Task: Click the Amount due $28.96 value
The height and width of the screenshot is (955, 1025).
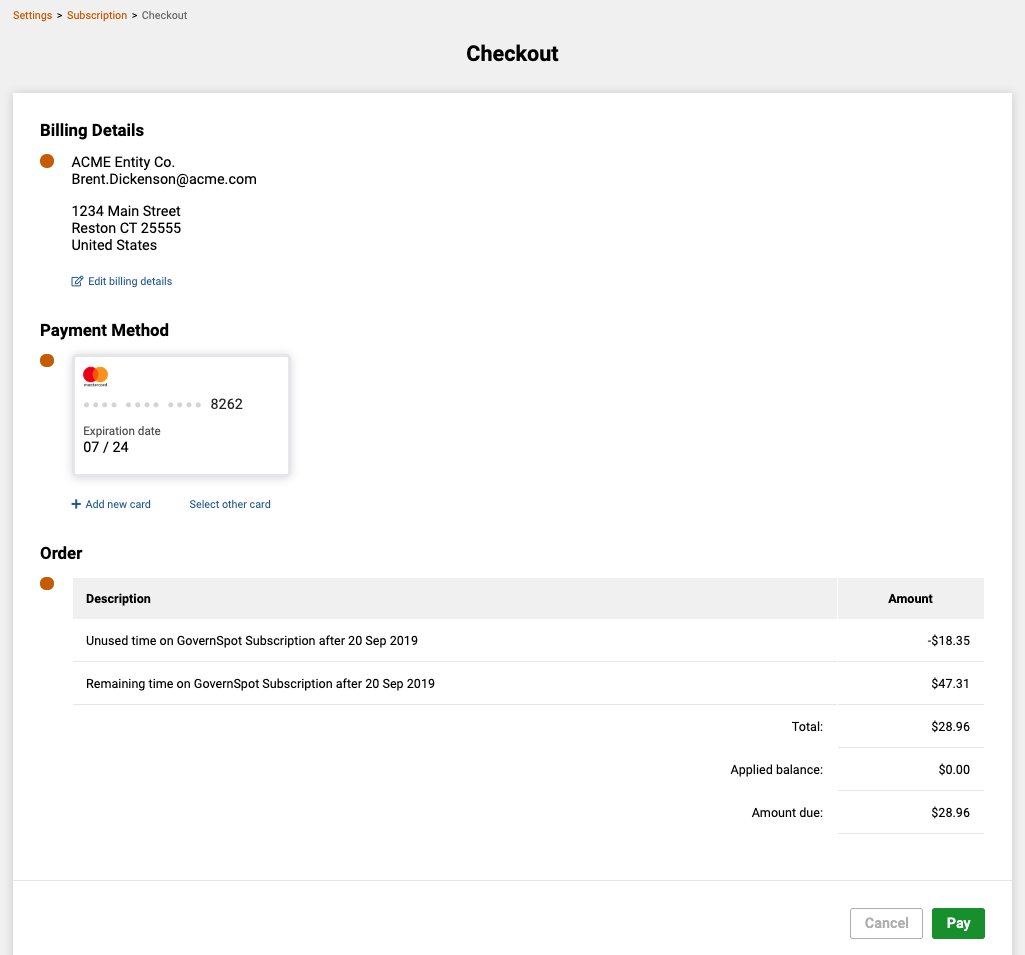Action: click(950, 813)
